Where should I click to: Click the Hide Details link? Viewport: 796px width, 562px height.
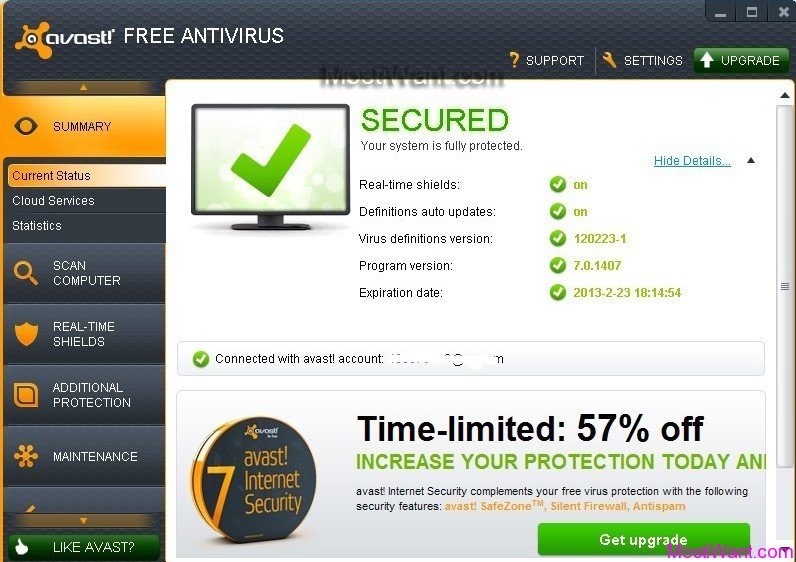point(692,161)
